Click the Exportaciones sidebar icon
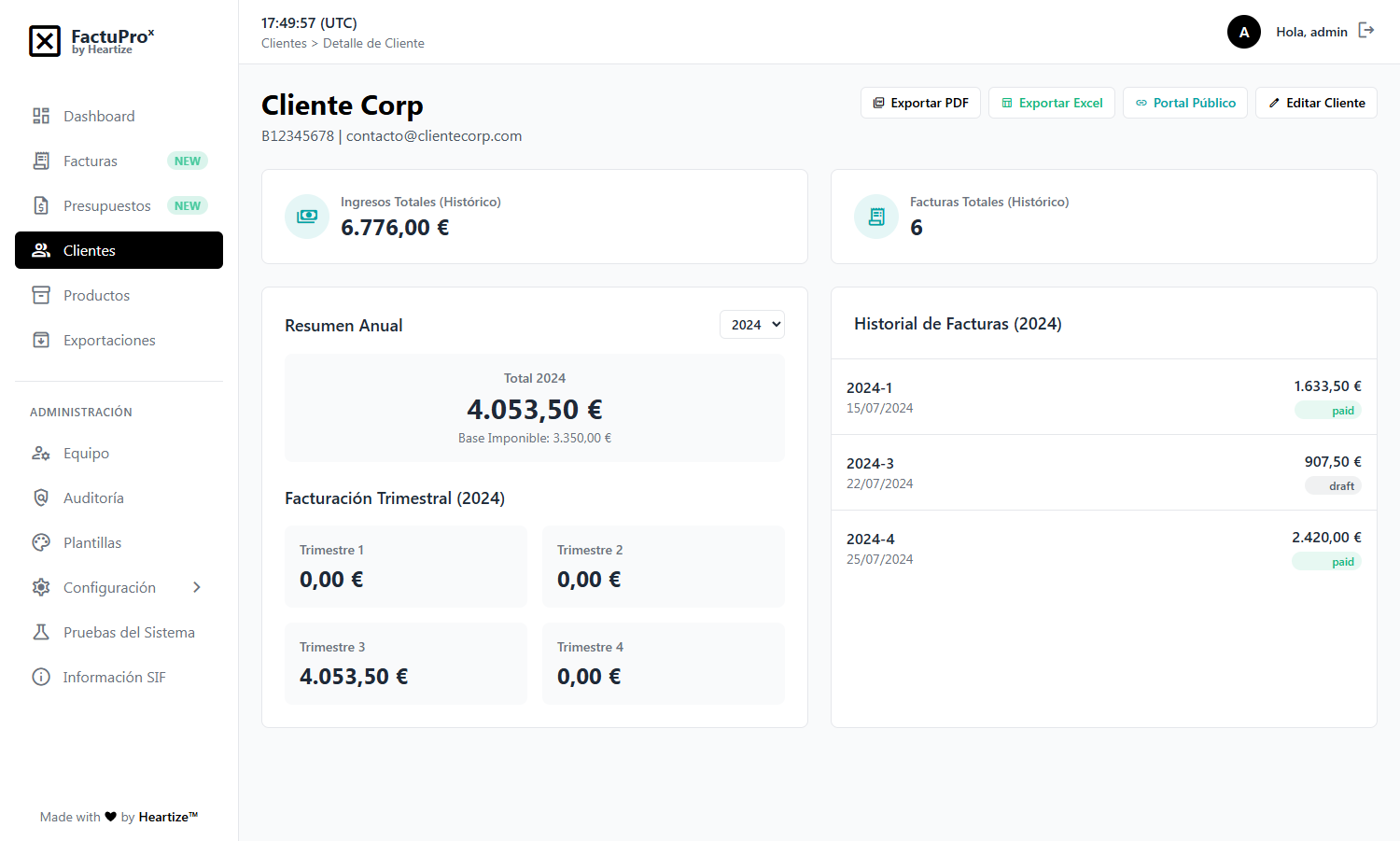Viewport: 1400px width, 841px height. [41, 341]
